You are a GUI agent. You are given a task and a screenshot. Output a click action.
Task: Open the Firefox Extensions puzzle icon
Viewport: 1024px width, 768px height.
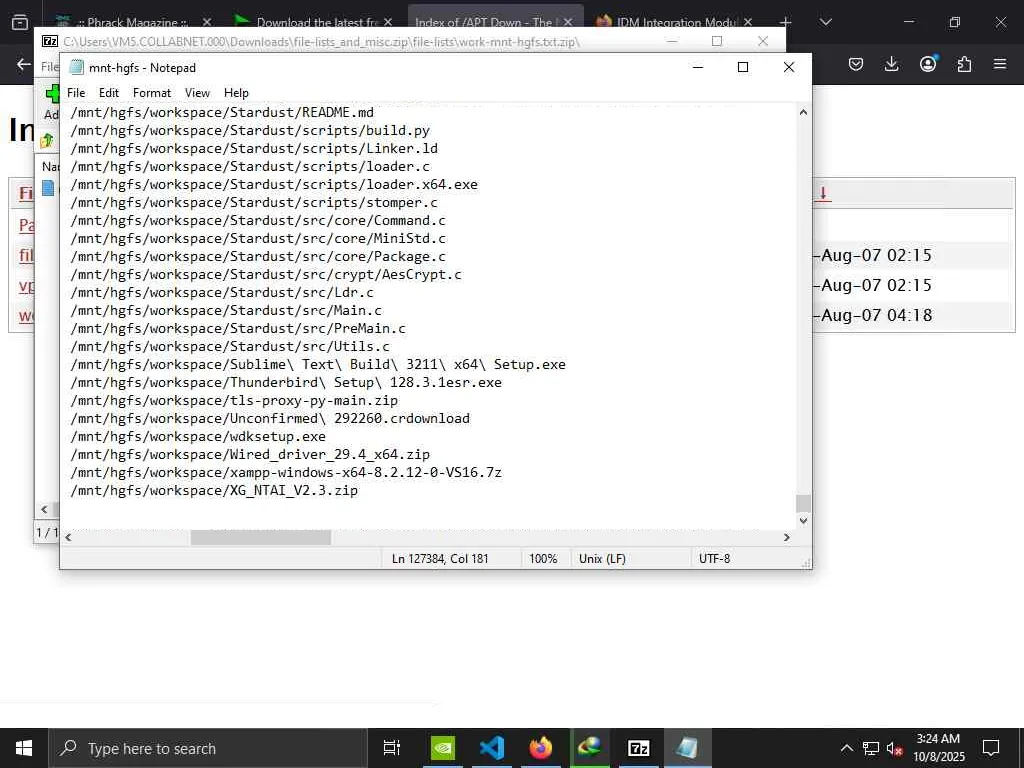[x=964, y=64]
